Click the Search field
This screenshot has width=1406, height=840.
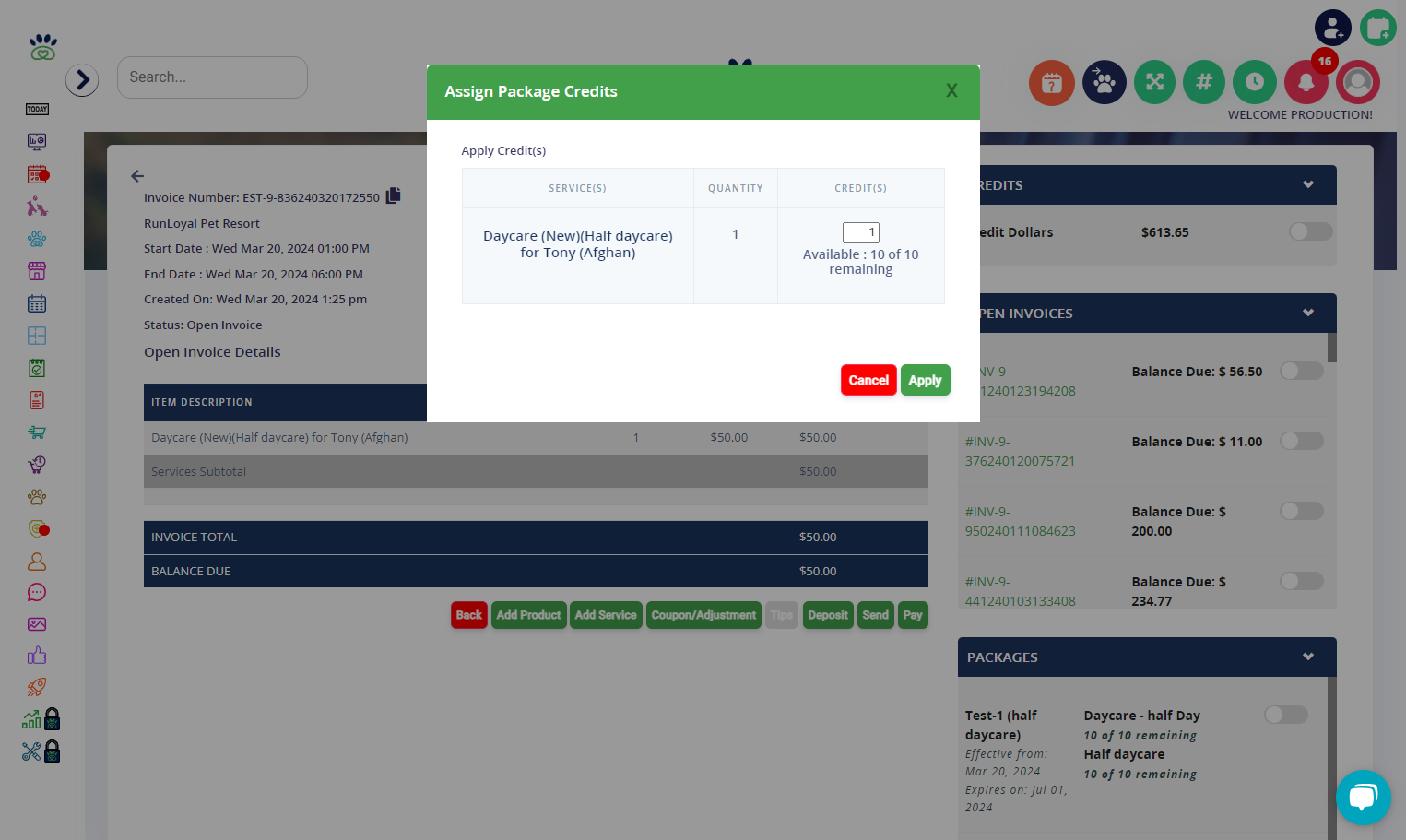pos(212,77)
